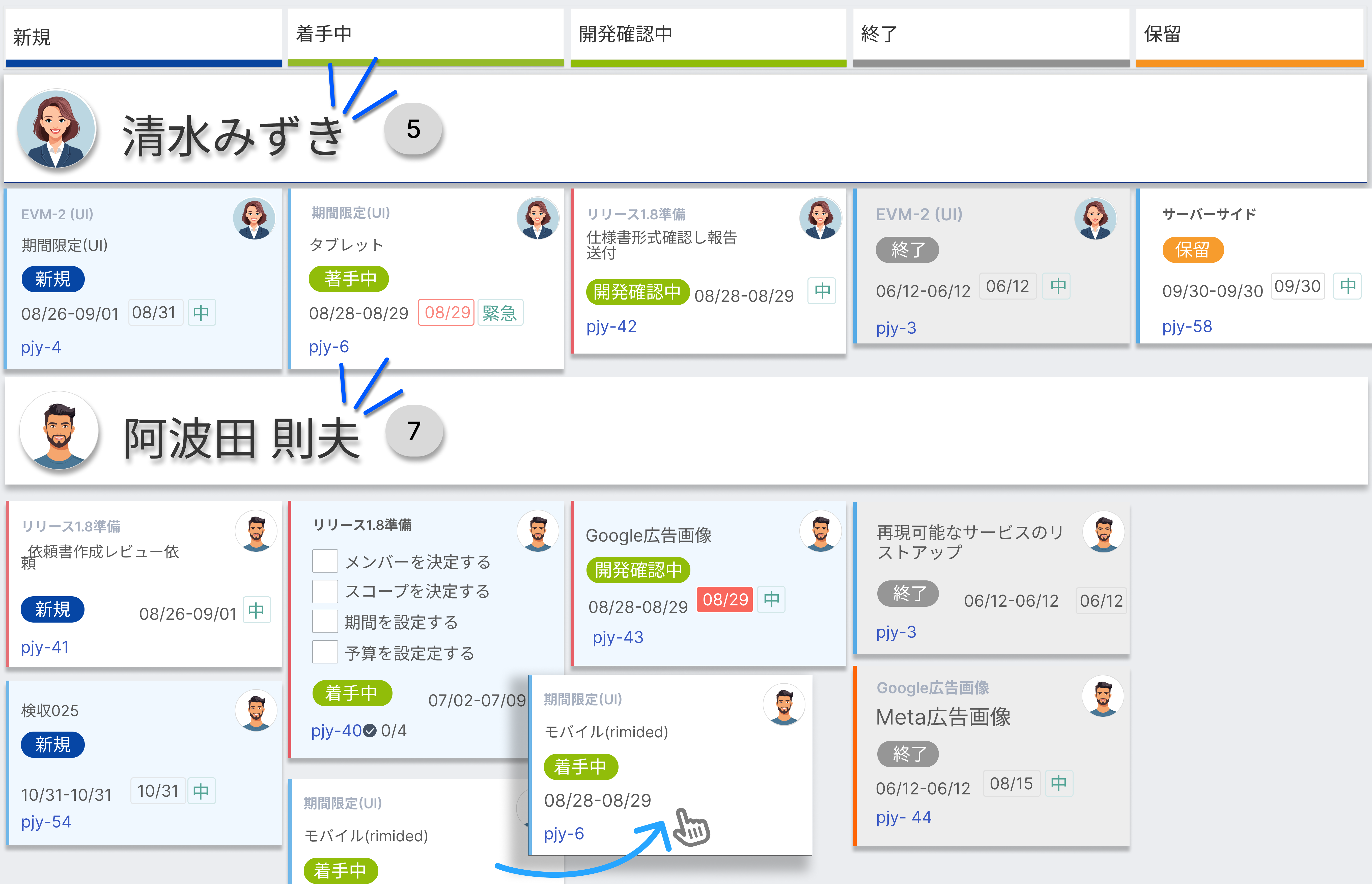Click avatar on the Google広告画像 pjy-43 card
Image resolution: width=1372 pixels, height=884 pixels.
(x=820, y=531)
